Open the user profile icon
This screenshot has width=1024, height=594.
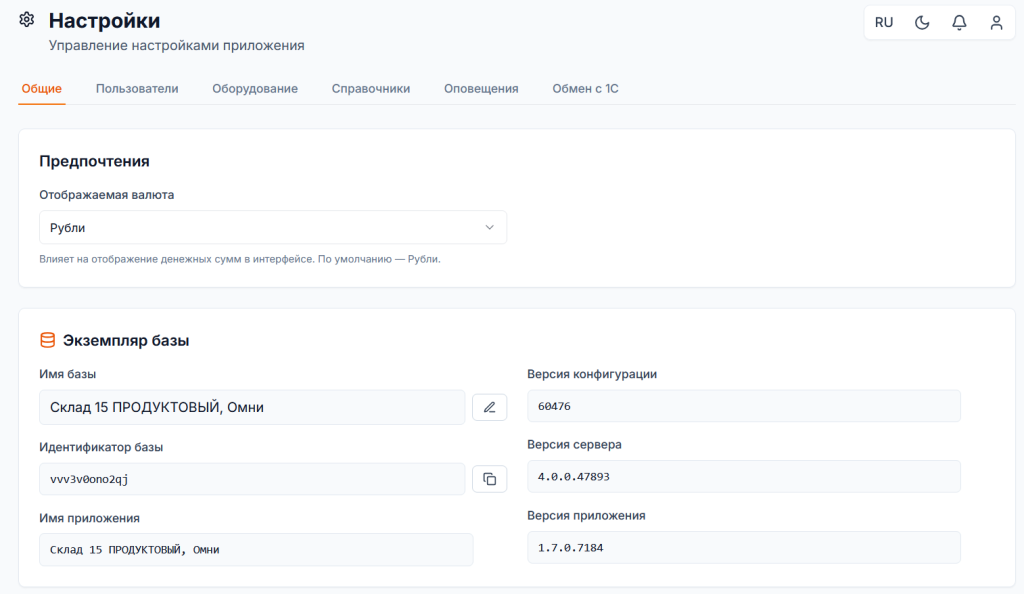point(996,22)
